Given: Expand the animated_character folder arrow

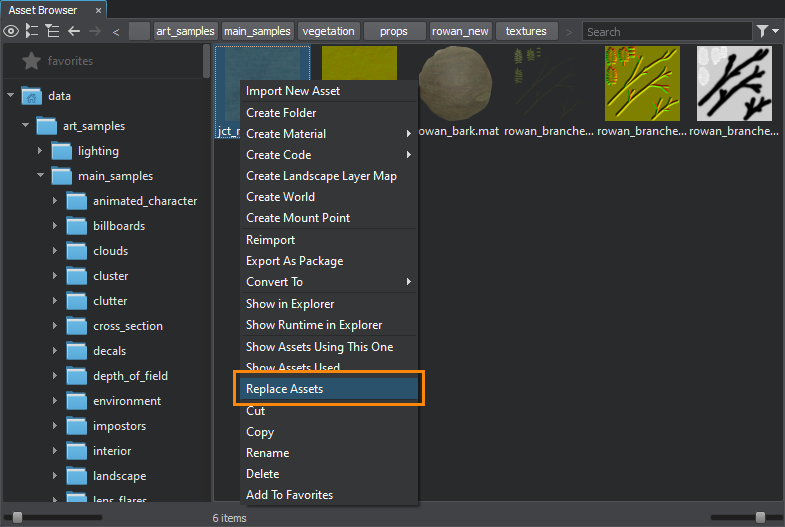Looking at the screenshot, I should (x=55, y=201).
